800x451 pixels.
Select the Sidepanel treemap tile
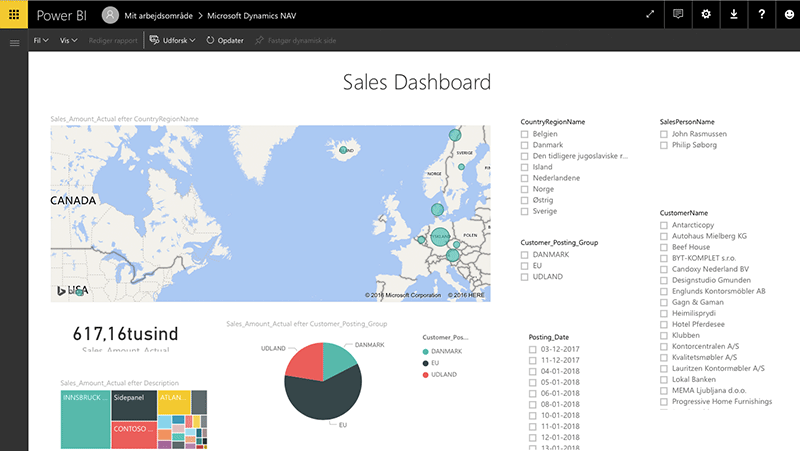click(x=134, y=406)
